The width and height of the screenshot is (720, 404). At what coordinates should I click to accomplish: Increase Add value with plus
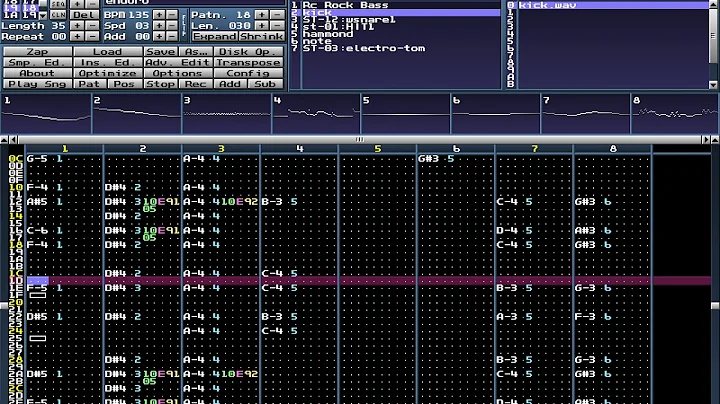(159, 36)
